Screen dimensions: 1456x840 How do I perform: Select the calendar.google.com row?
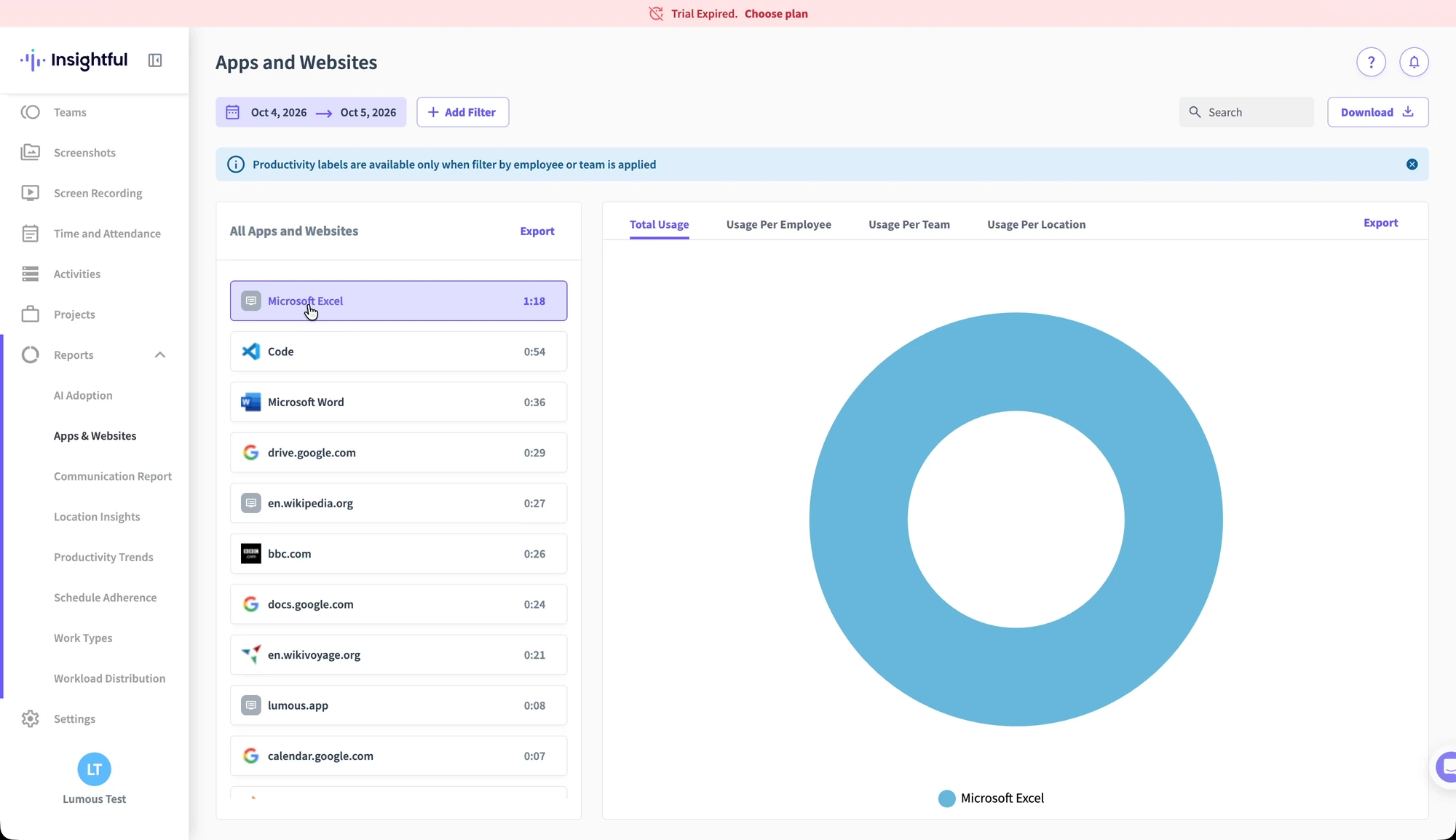pos(398,756)
